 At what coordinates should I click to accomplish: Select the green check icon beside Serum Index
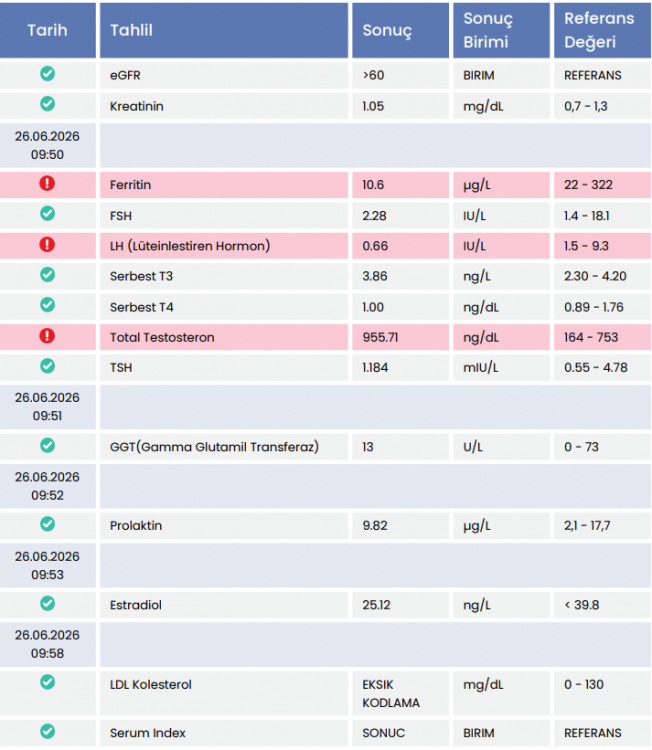point(47,731)
